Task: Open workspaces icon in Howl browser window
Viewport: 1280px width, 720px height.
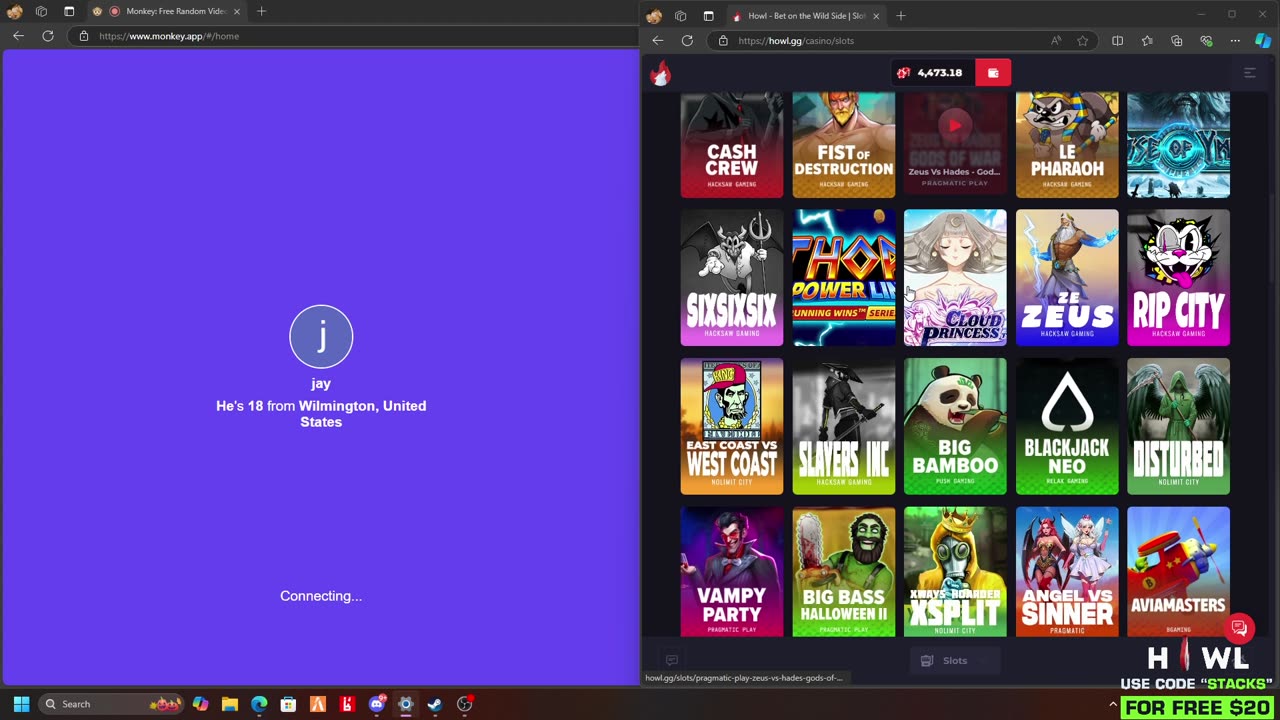Action: (680, 16)
